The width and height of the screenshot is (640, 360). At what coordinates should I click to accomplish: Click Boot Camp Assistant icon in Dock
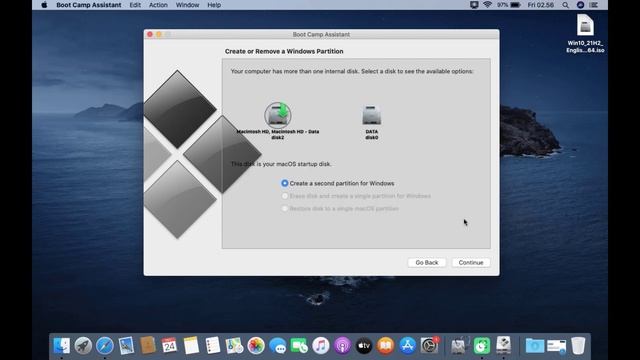tap(503, 345)
